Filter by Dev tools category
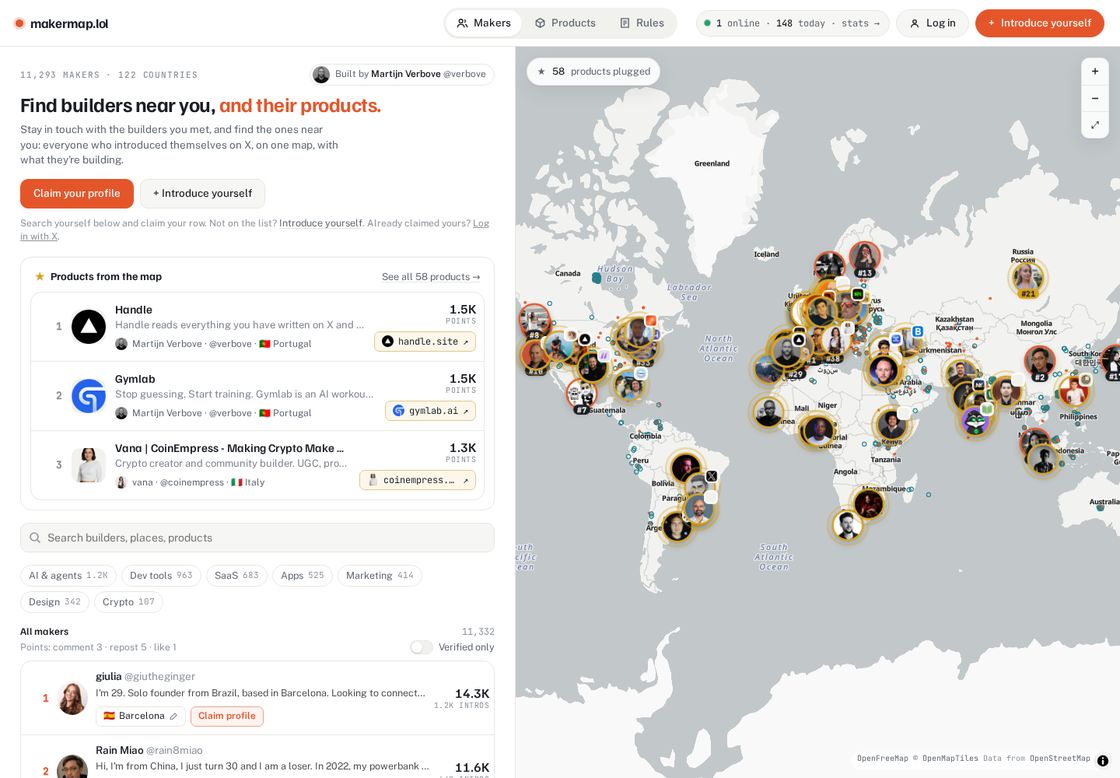Viewport: 1120px width, 778px height. pyautogui.click(x=161, y=575)
